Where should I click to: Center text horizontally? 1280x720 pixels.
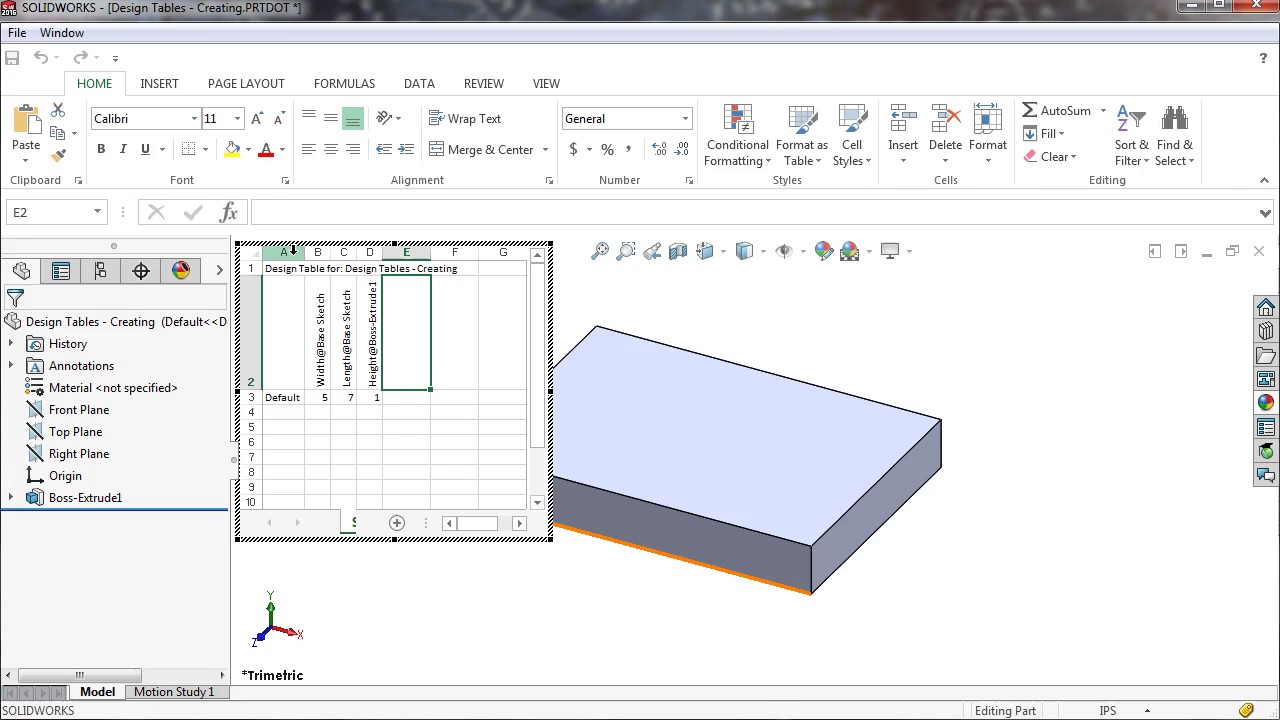(331, 149)
